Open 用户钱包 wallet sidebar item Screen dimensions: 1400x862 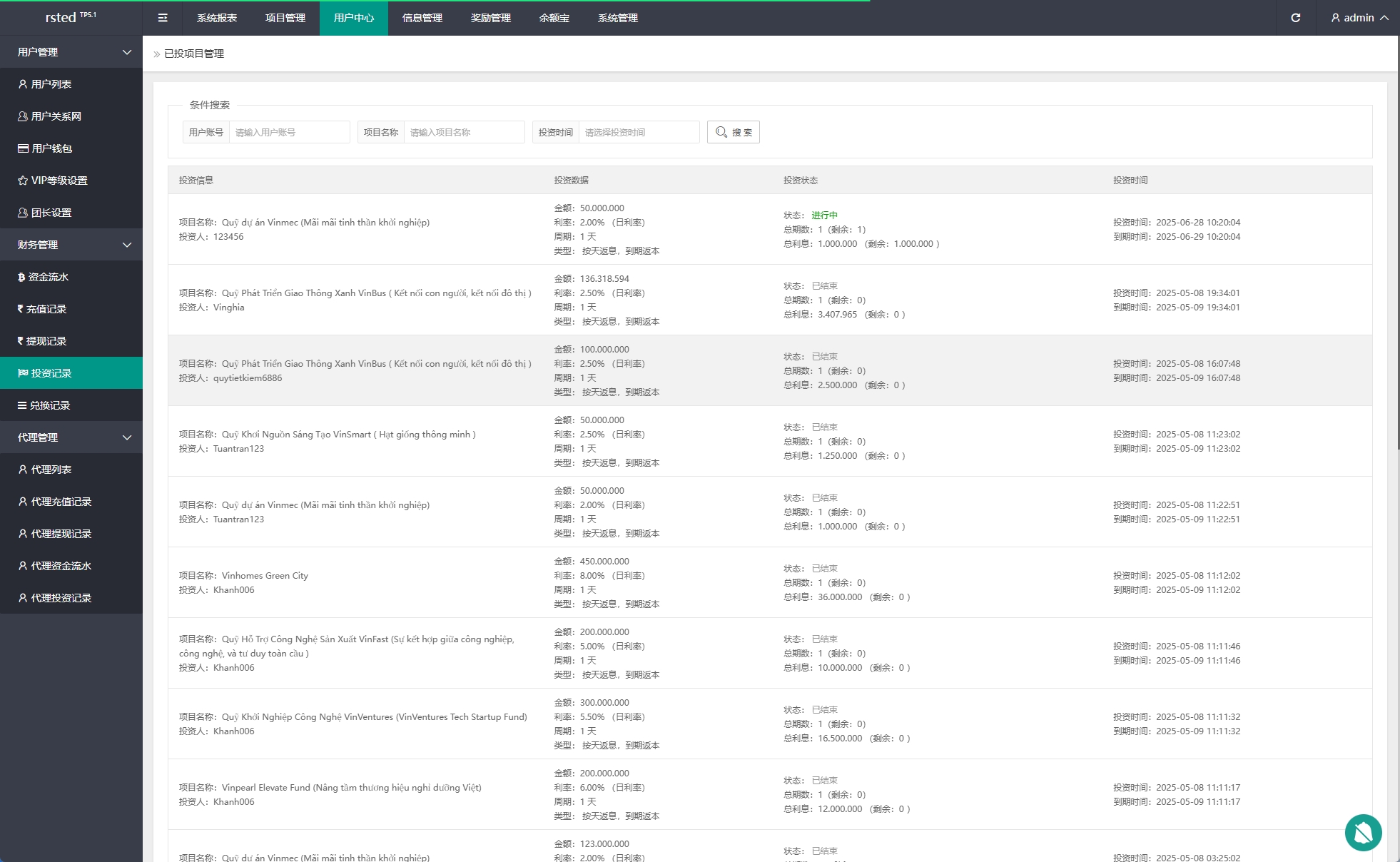tap(51, 148)
